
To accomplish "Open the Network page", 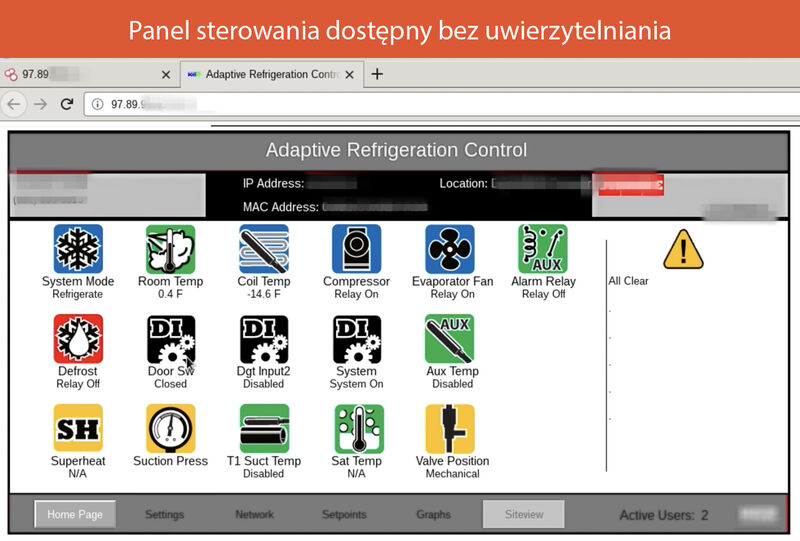I will pyautogui.click(x=255, y=514).
